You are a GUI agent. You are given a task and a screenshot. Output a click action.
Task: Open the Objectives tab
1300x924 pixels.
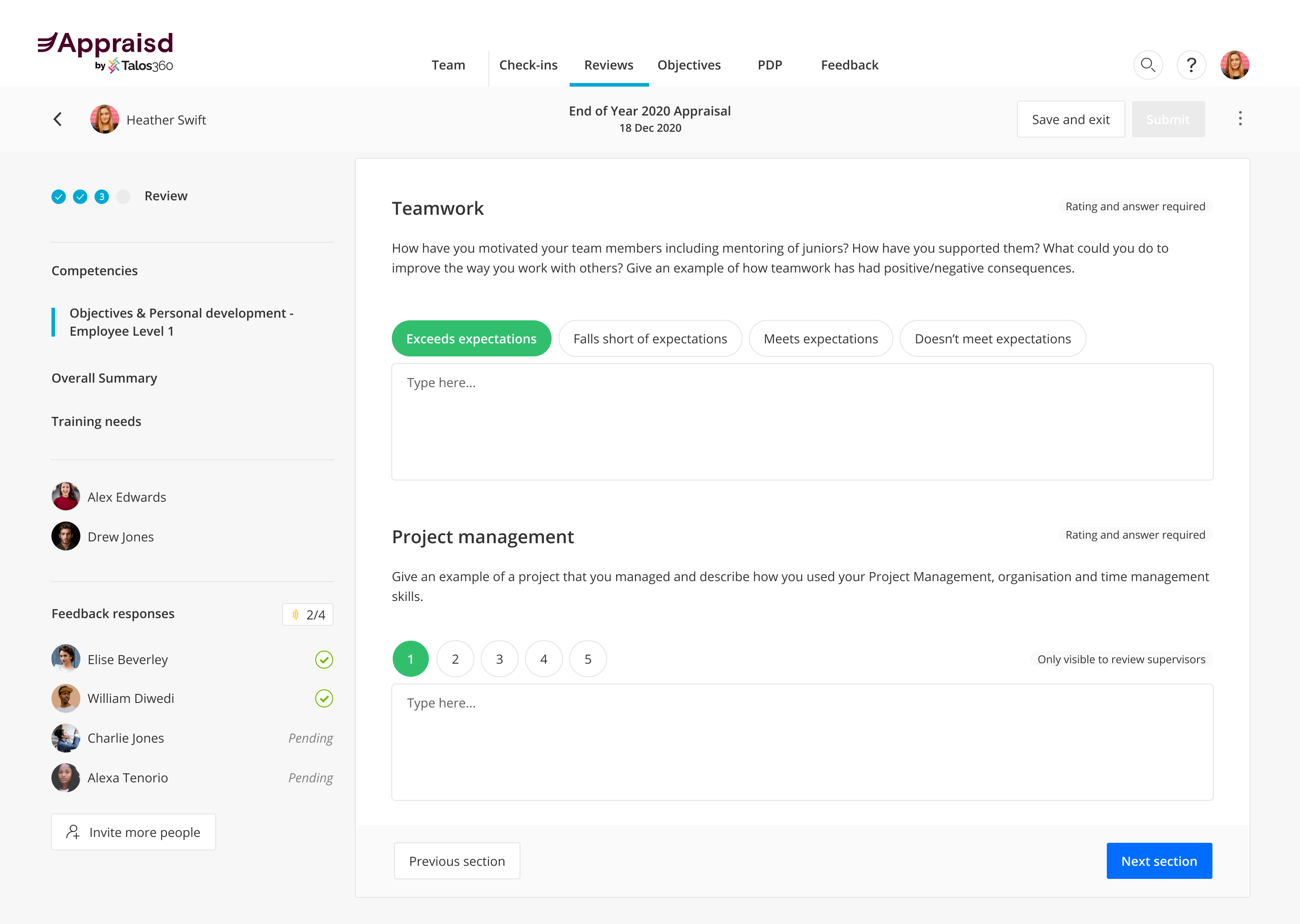point(689,65)
